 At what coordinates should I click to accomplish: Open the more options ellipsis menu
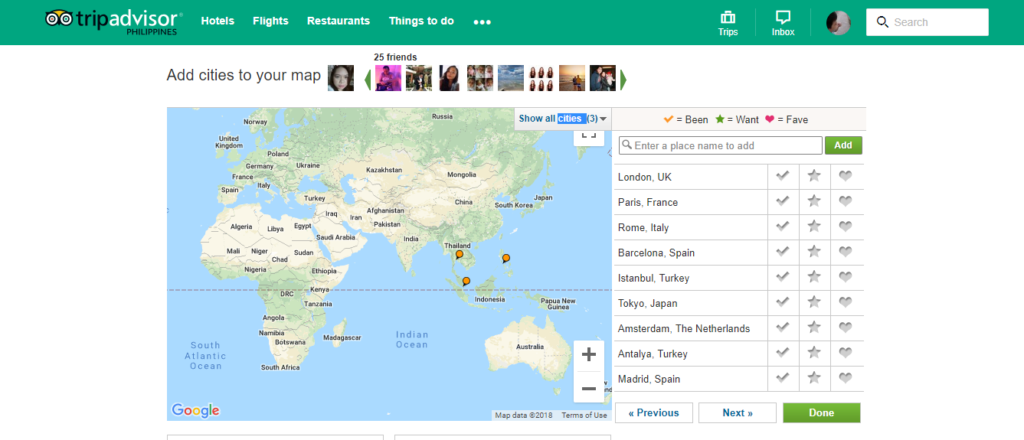[x=482, y=22]
